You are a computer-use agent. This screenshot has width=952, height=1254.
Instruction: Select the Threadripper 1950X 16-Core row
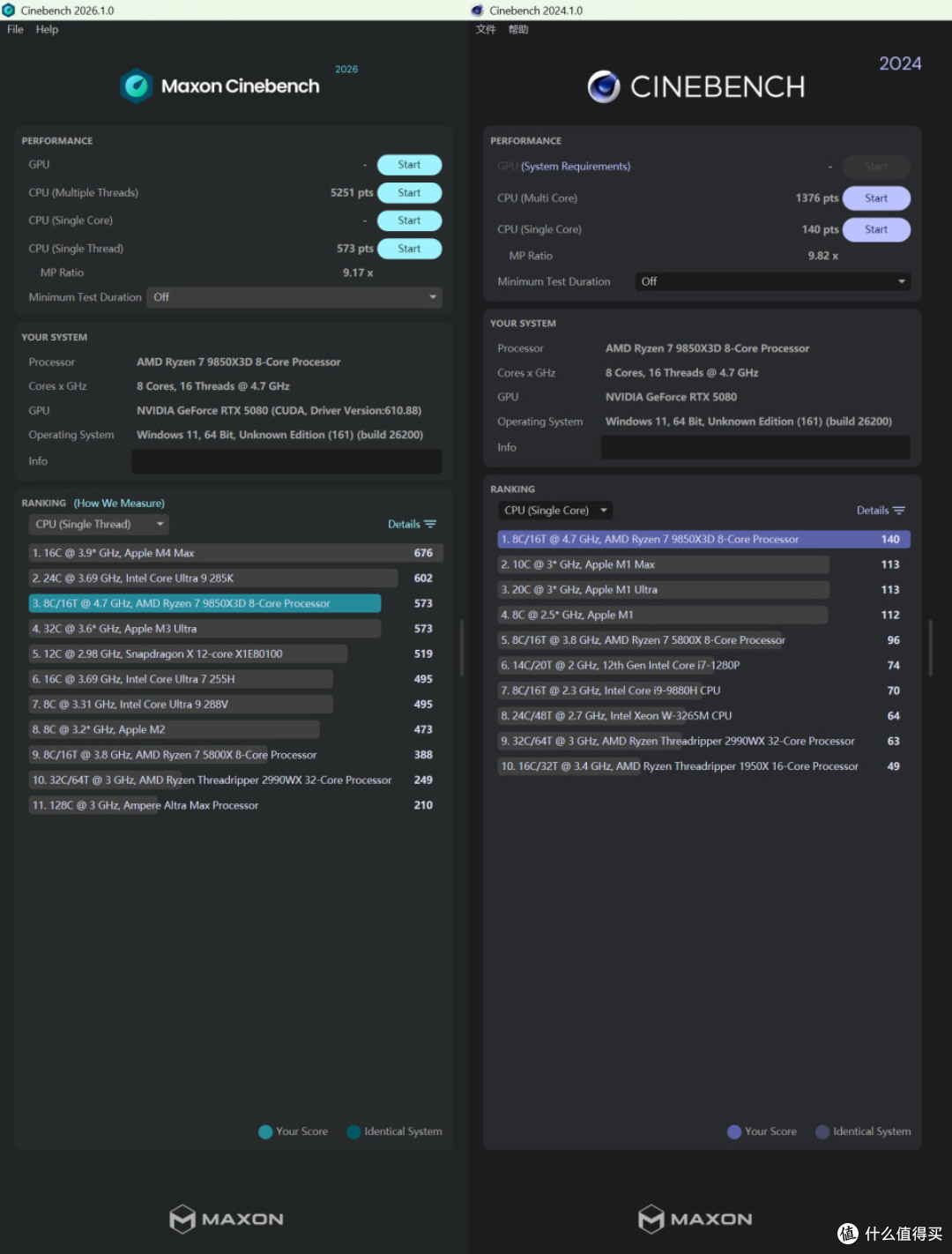click(704, 766)
